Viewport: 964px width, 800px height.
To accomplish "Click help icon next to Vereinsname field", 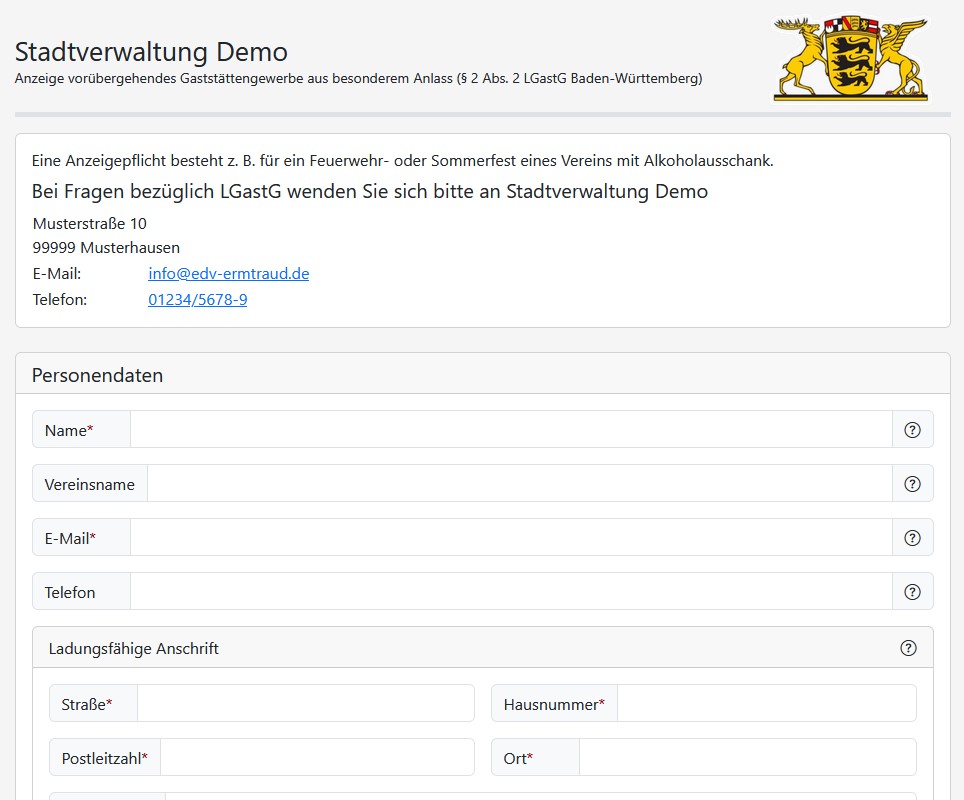I will click(912, 484).
